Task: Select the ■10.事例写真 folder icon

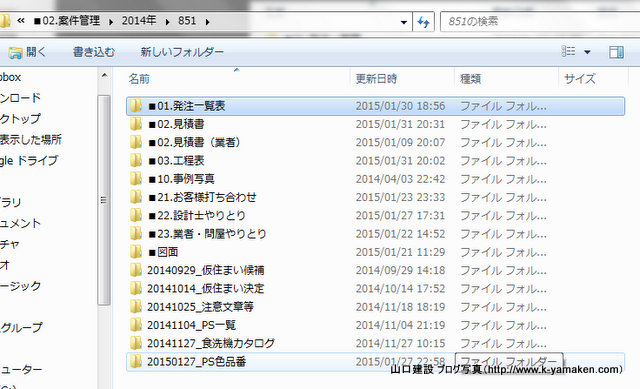Action: (x=136, y=179)
